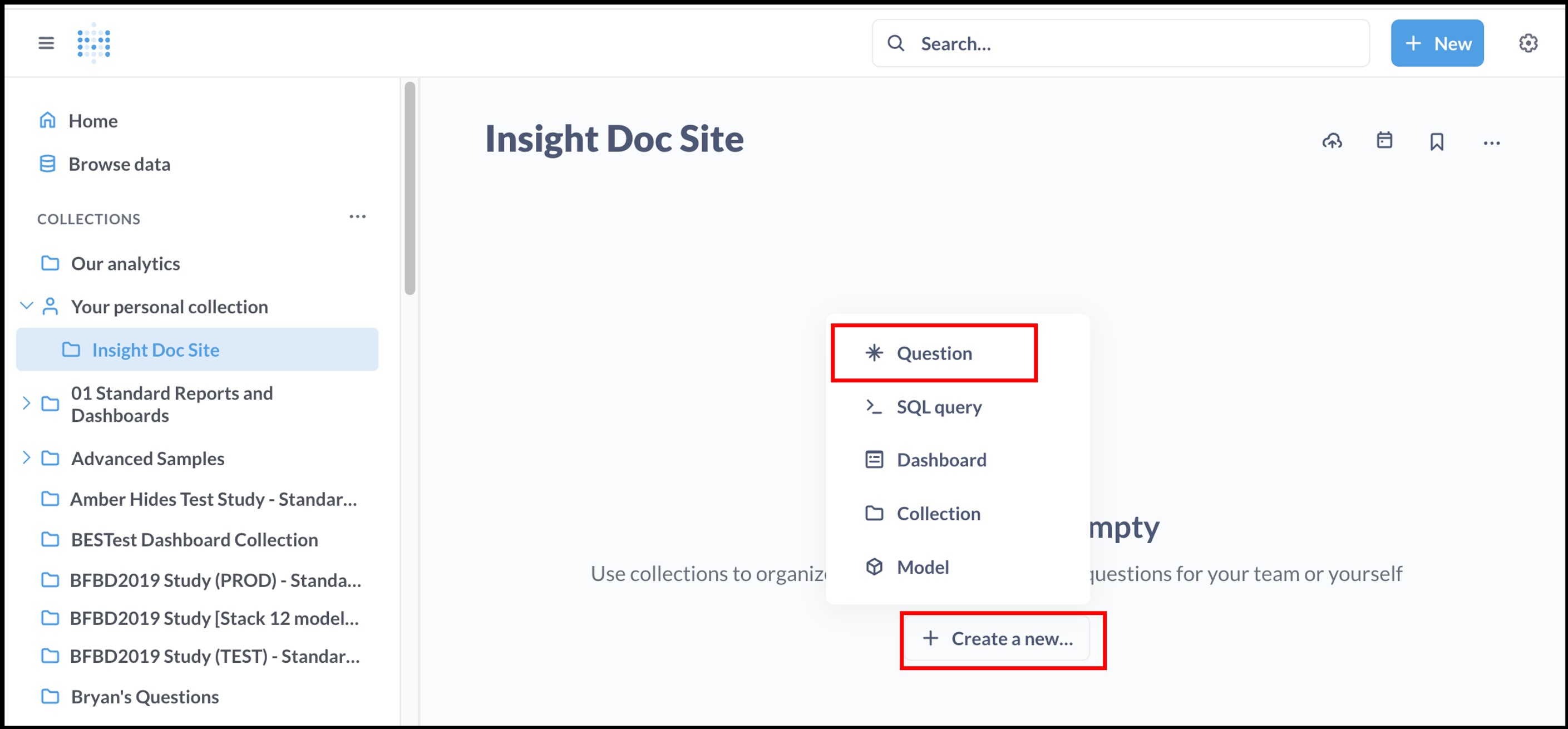This screenshot has width=1568, height=729.
Task: Click the sidebar vertical scrollbar
Action: coord(410,189)
